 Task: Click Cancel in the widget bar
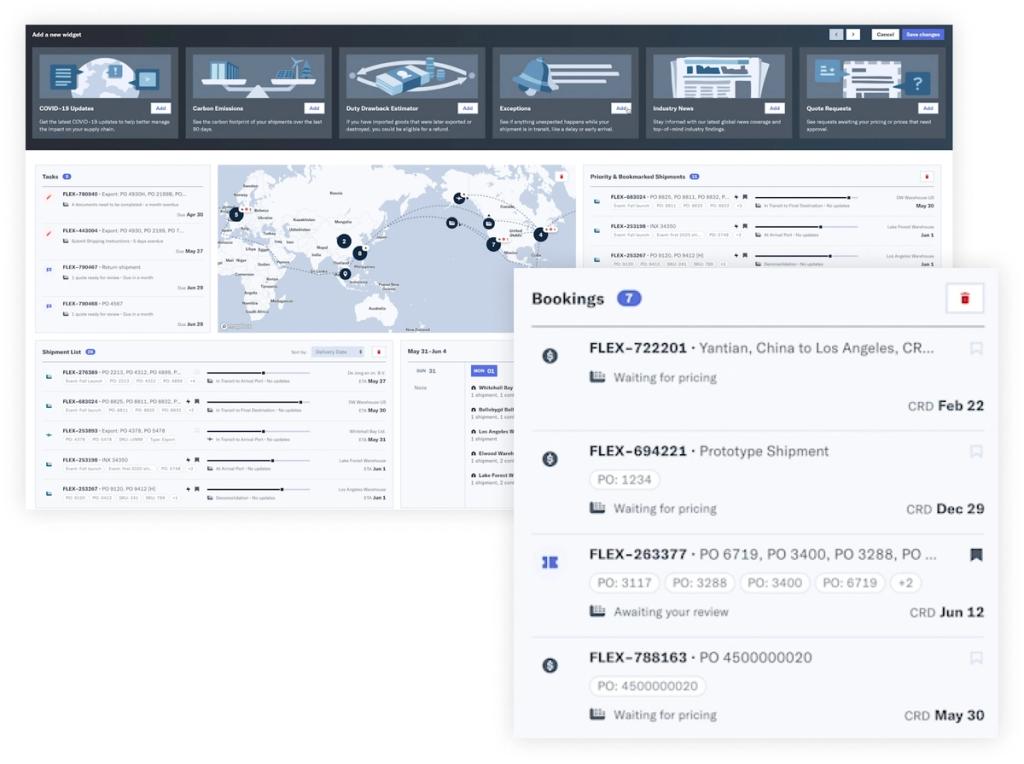[x=885, y=35]
